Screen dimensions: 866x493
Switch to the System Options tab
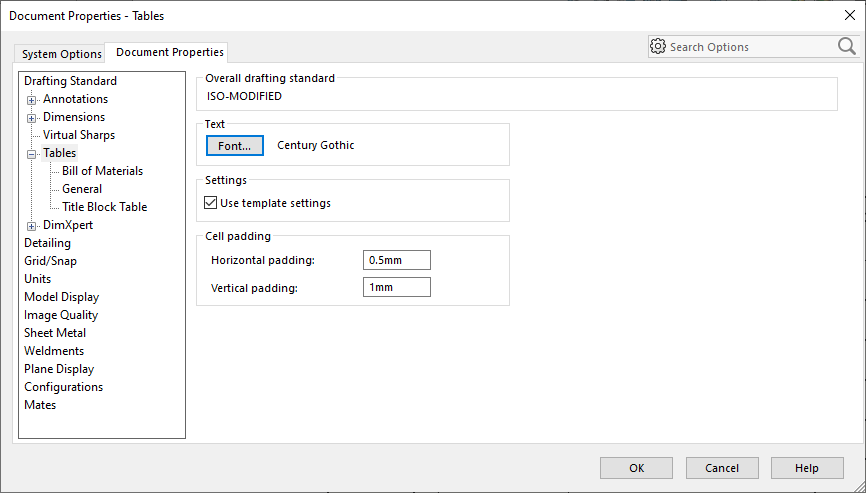[x=62, y=54]
